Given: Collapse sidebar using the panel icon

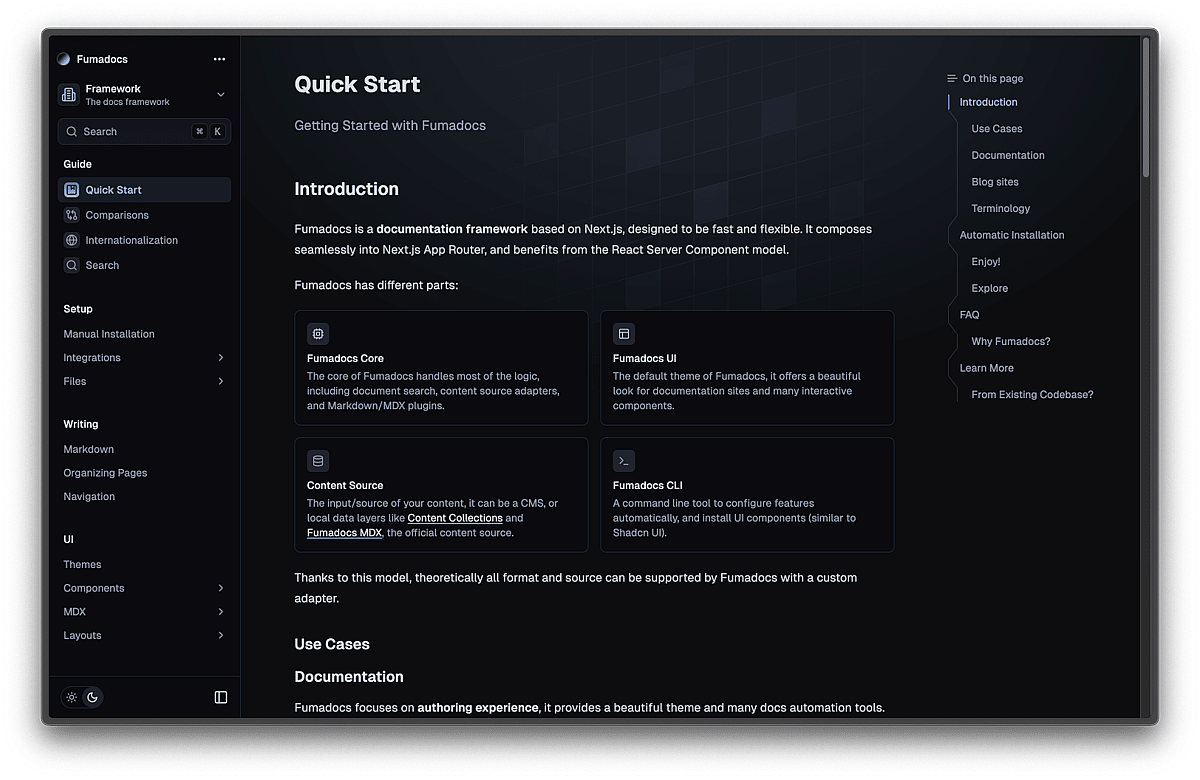Looking at the screenshot, I should 221,697.
